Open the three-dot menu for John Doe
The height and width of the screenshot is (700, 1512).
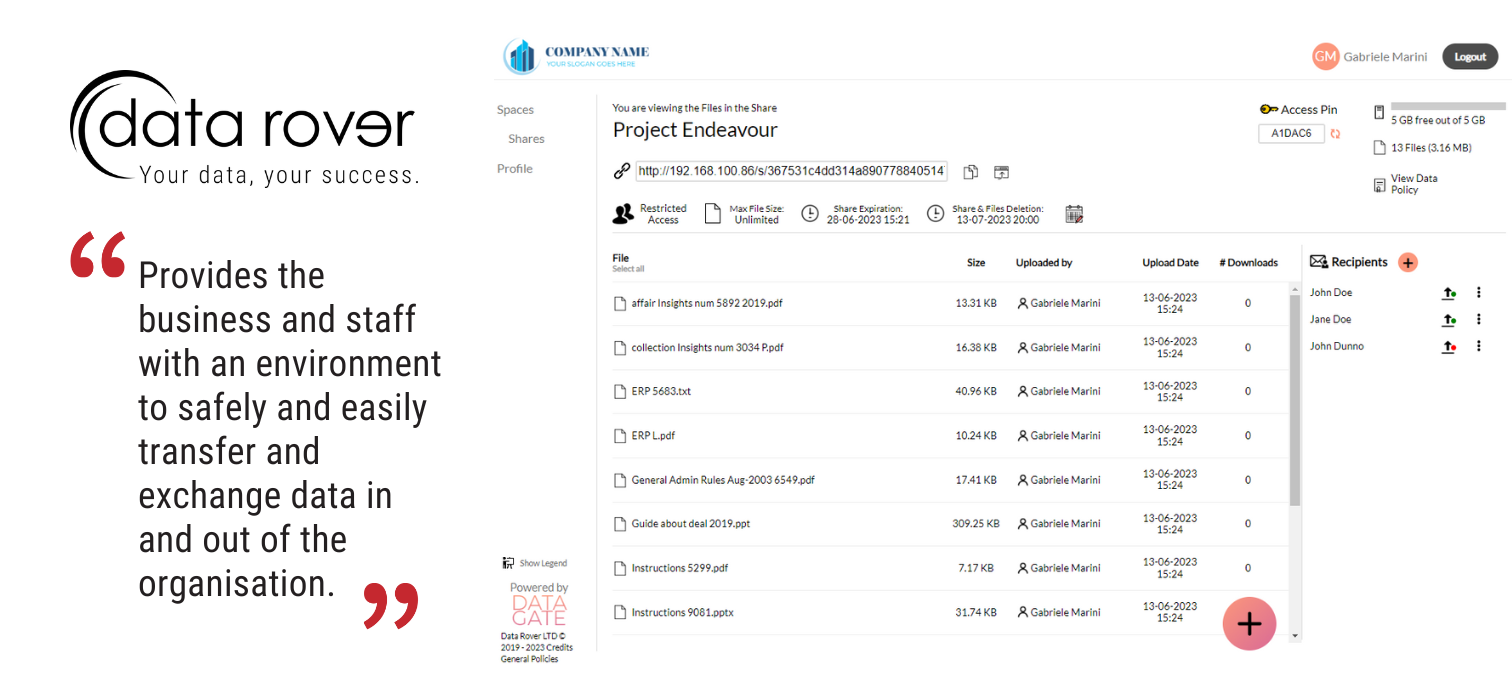tap(1479, 293)
